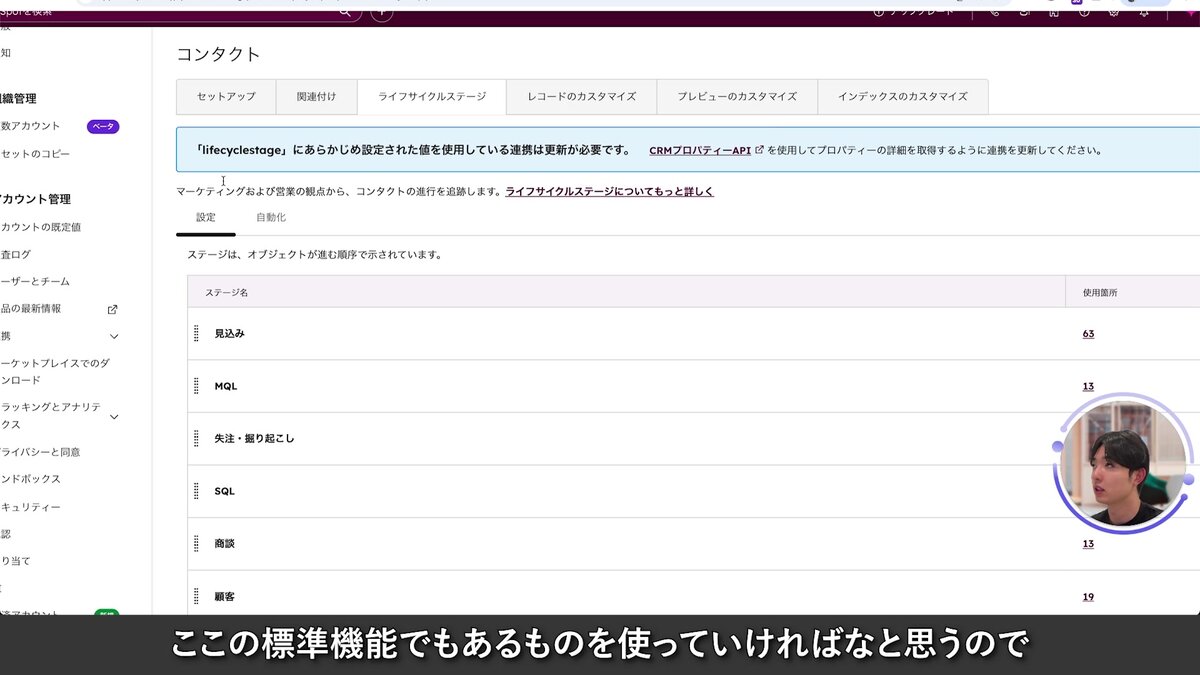This screenshot has height=675, width=1200.
Task: Open the dropdown arrow at top-right corner
Action: 1190,14
